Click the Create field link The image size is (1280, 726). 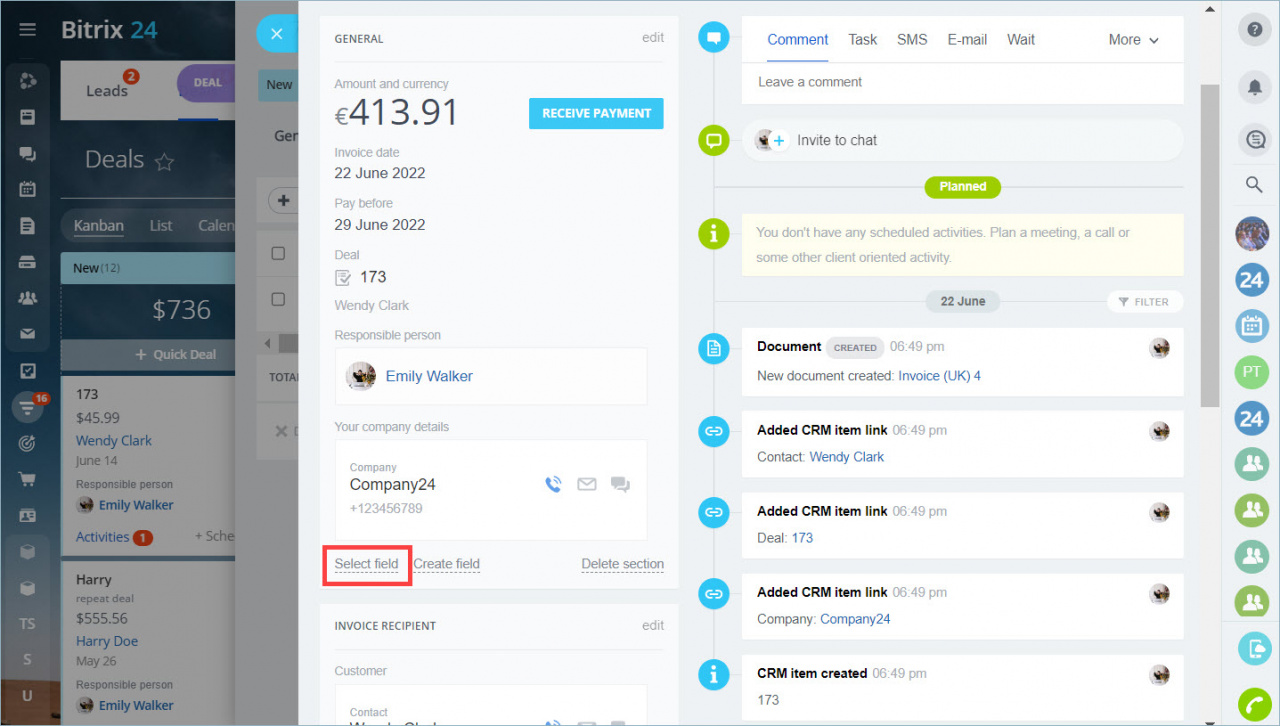coord(447,564)
